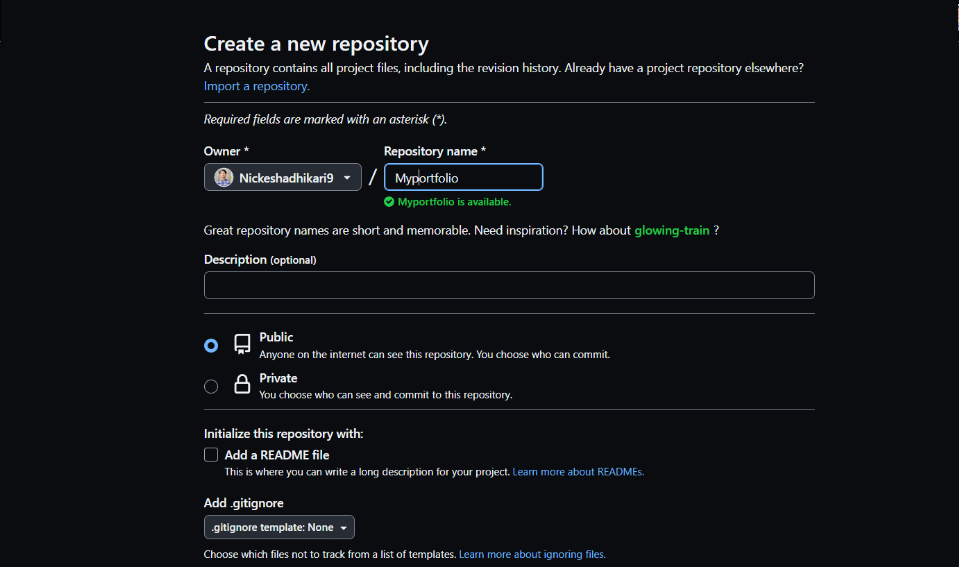Open the .gitignore template dropdown
This screenshot has height=567, width=959.
pyautogui.click(x=279, y=527)
